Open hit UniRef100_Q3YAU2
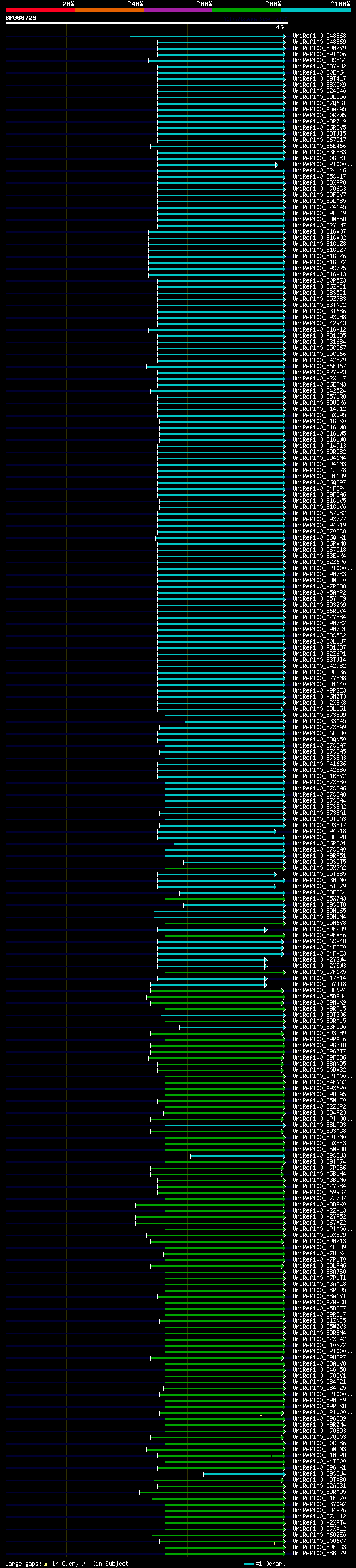Viewport: 356px width, 1568px height. tap(319, 66)
